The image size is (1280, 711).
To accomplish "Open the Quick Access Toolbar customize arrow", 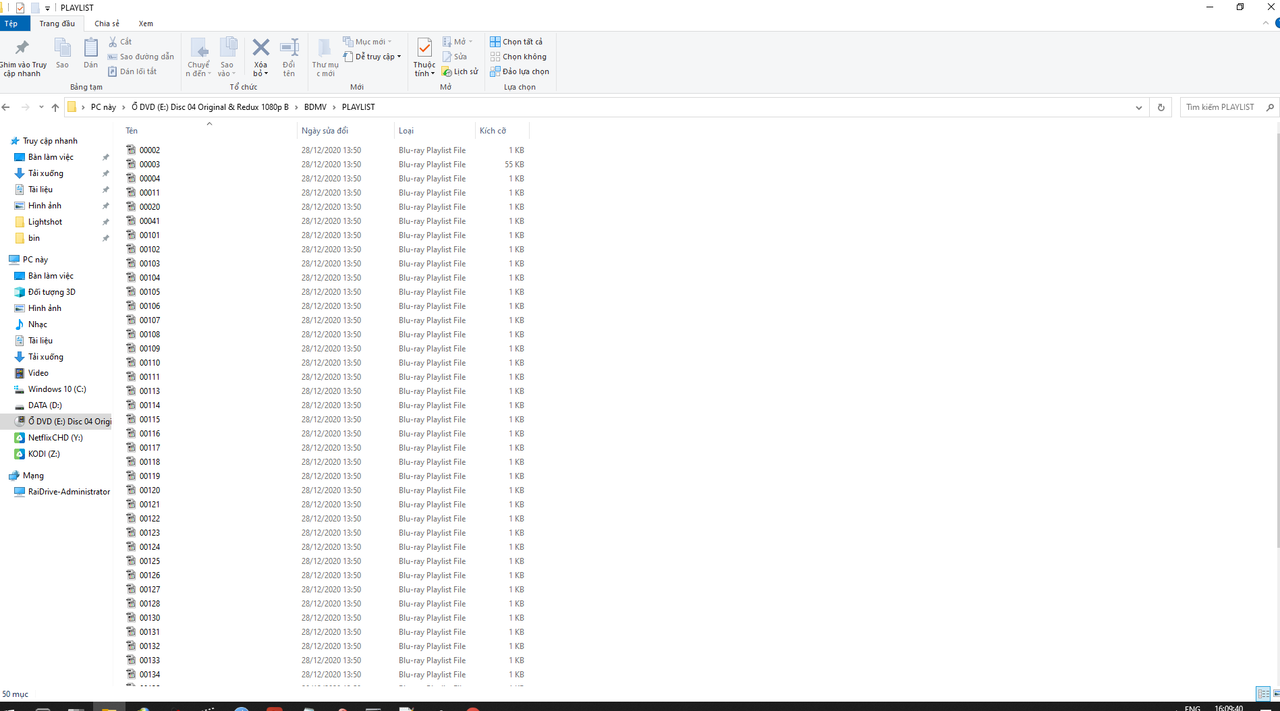I will [47, 8].
